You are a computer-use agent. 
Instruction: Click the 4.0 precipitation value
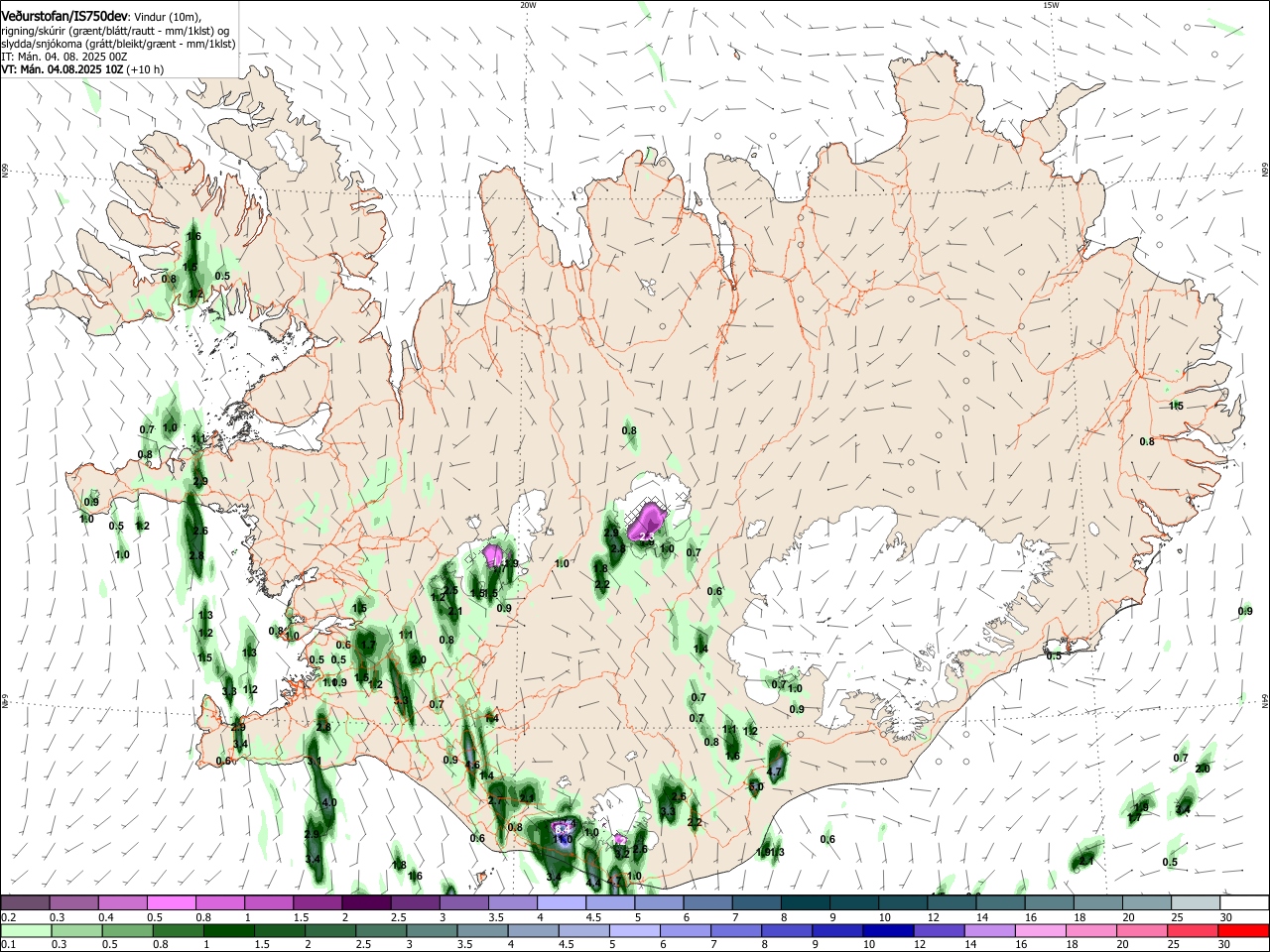click(x=329, y=802)
